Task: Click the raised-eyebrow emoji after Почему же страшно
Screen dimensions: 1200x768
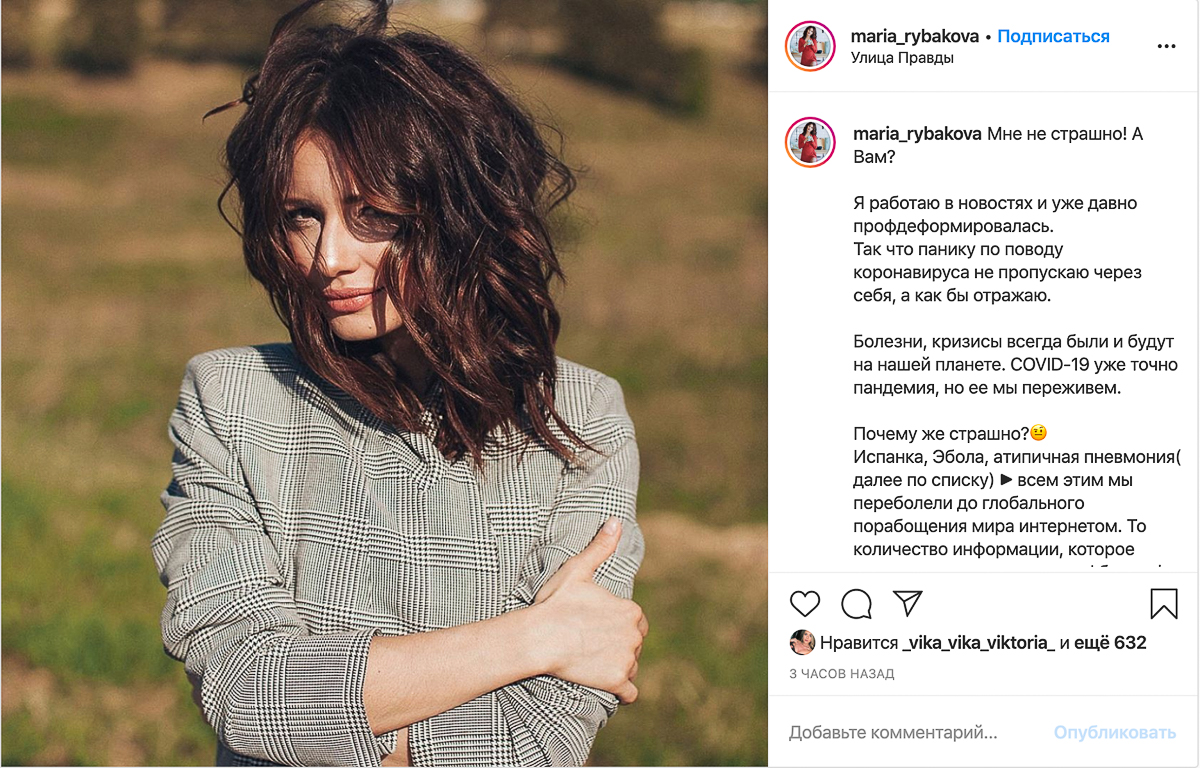Action: 1038,433
